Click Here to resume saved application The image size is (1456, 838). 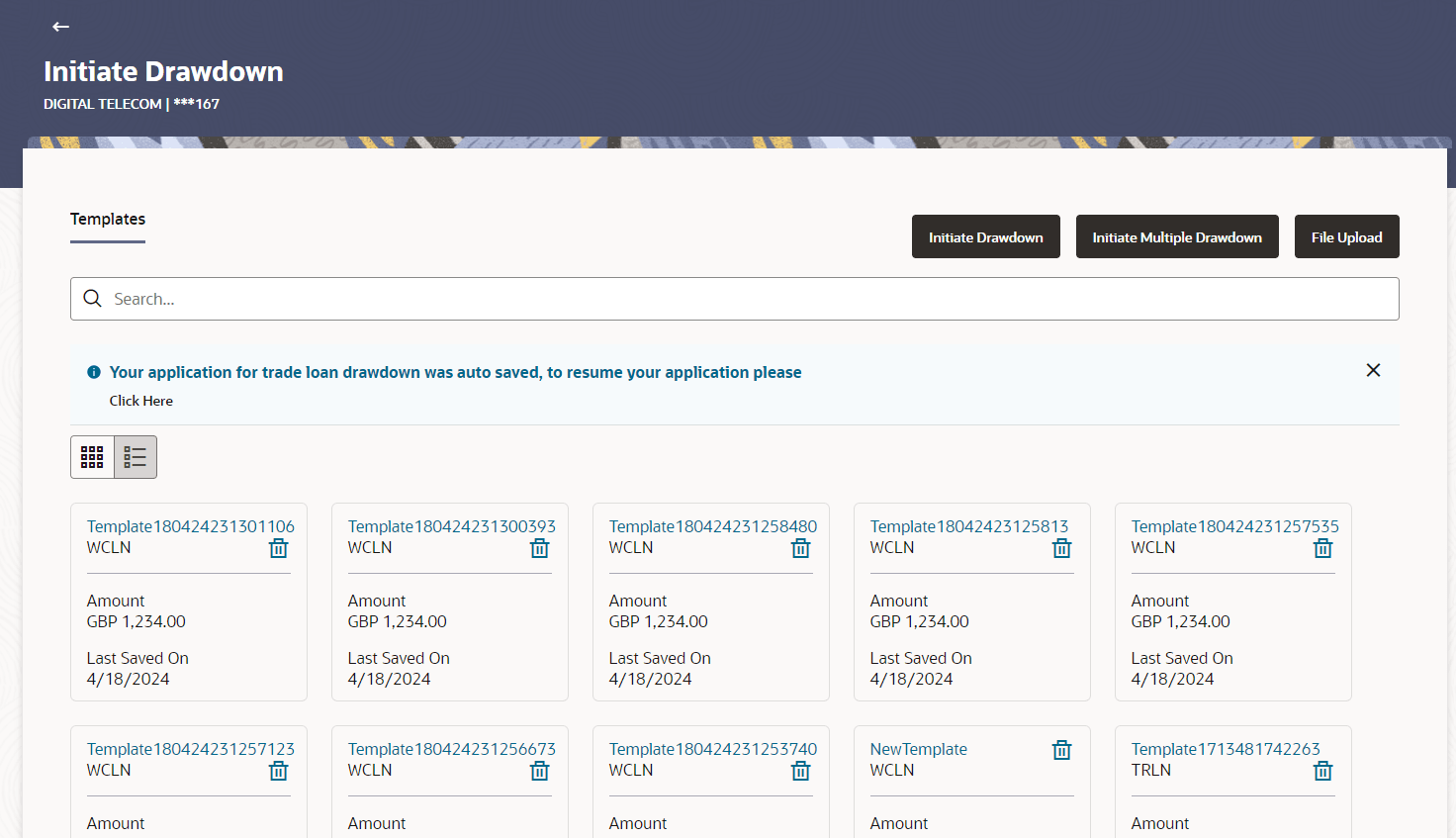coord(141,401)
